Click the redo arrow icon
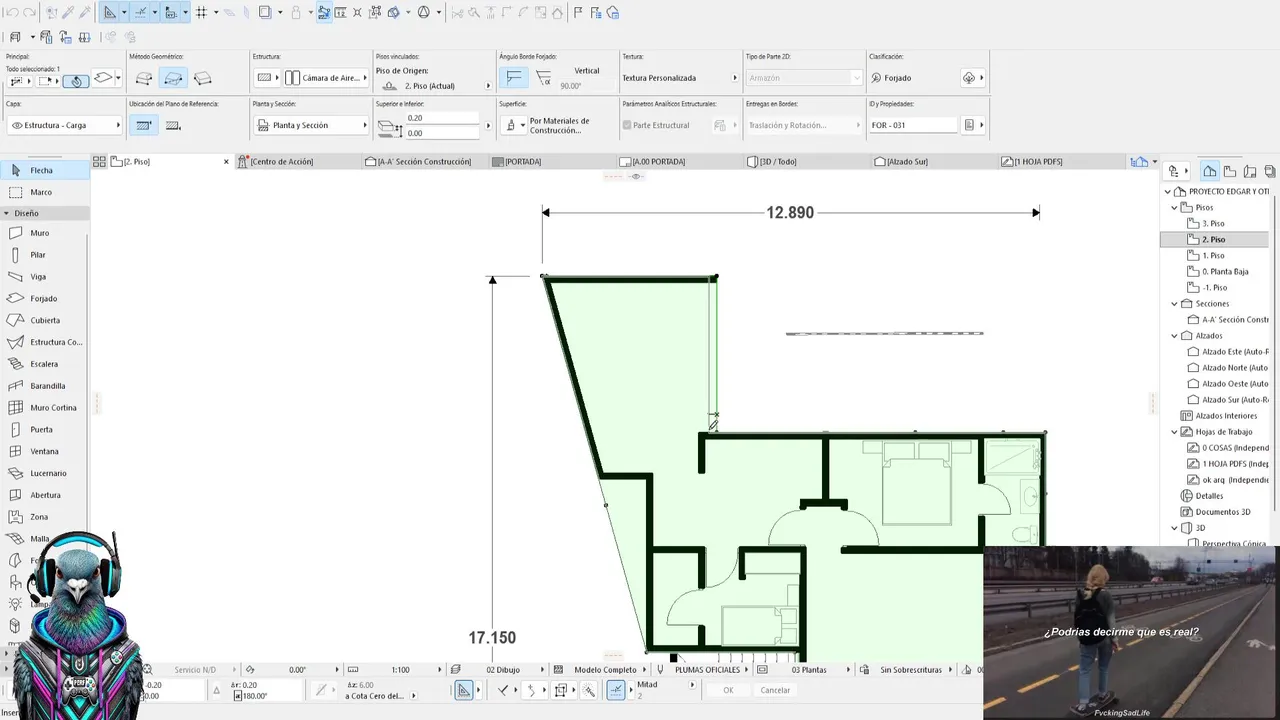 pyautogui.click(x=29, y=13)
